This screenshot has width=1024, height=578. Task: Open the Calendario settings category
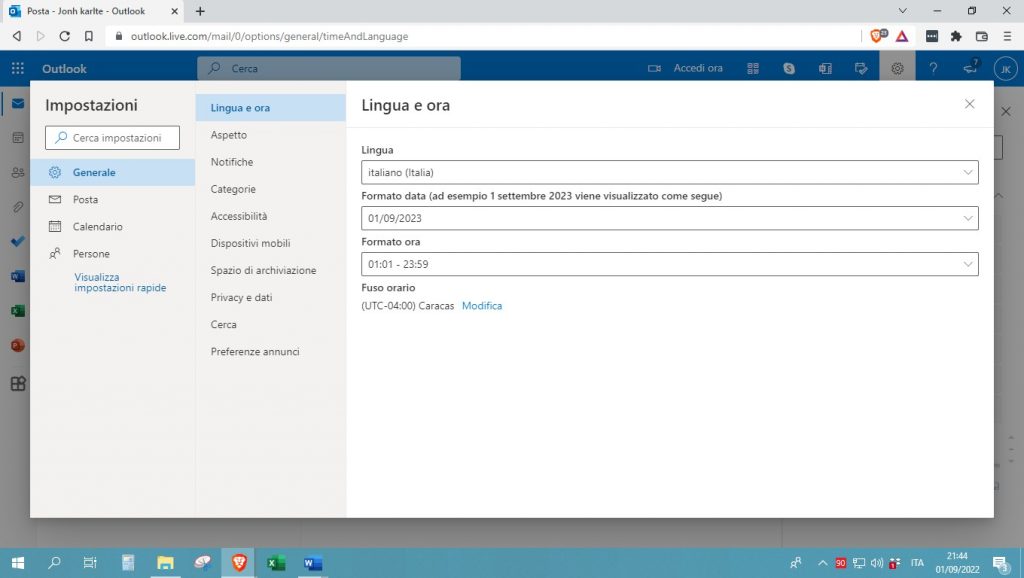(x=97, y=227)
